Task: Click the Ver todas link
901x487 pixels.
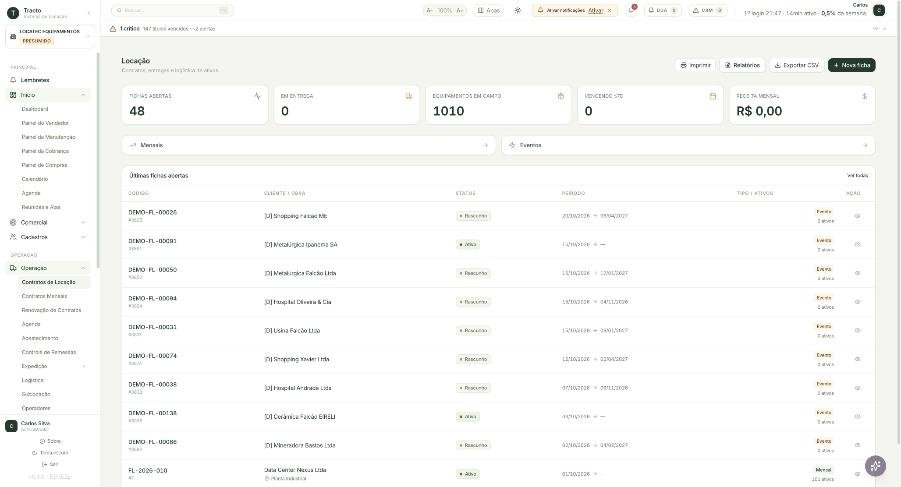Action: [x=857, y=176]
